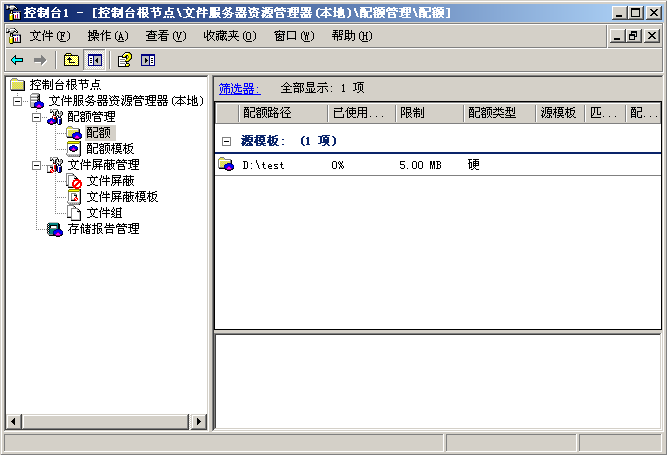Click the 配额管理 node icon

click(x=55, y=117)
